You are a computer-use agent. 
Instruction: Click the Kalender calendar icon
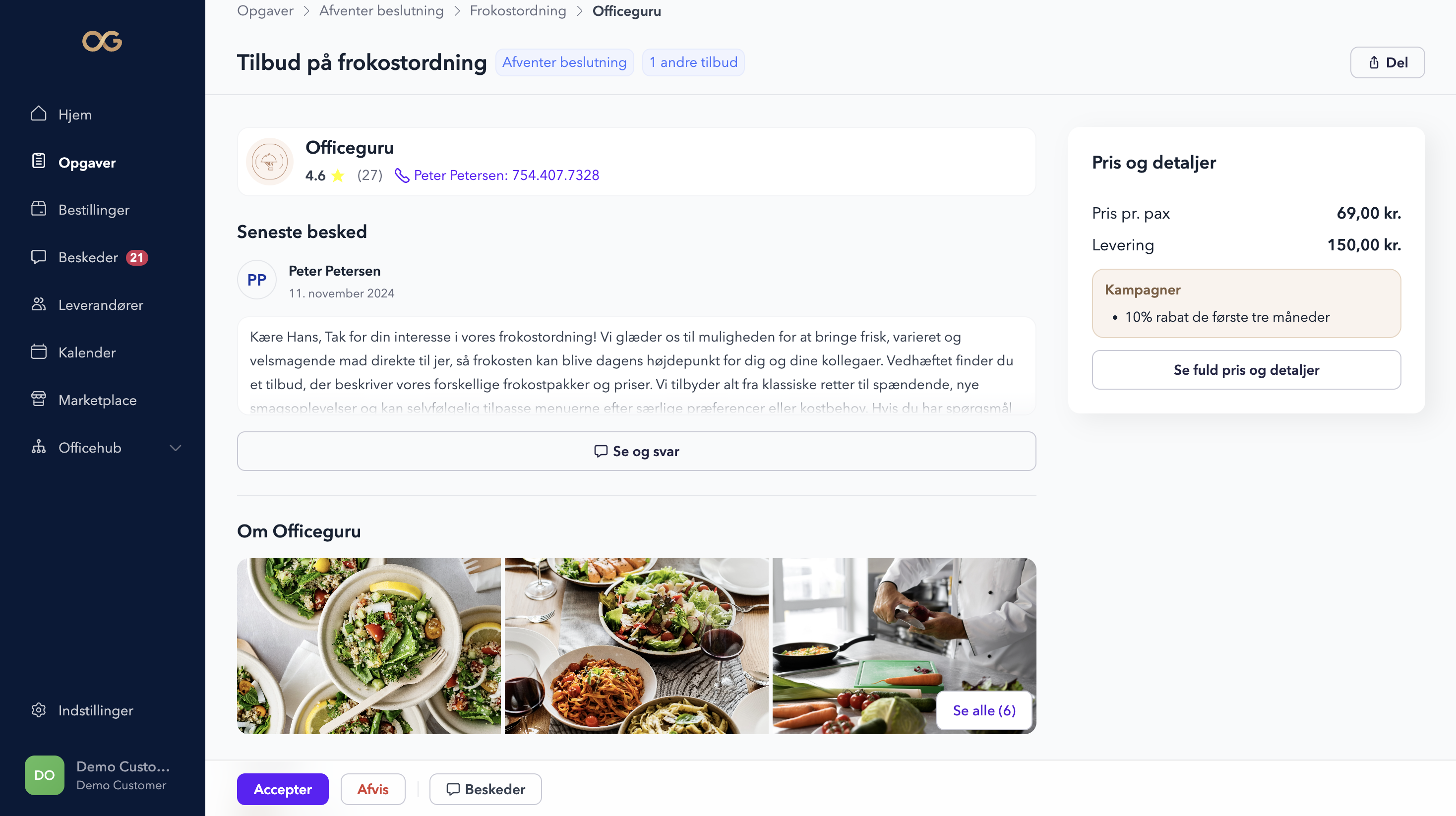pyautogui.click(x=39, y=351)
